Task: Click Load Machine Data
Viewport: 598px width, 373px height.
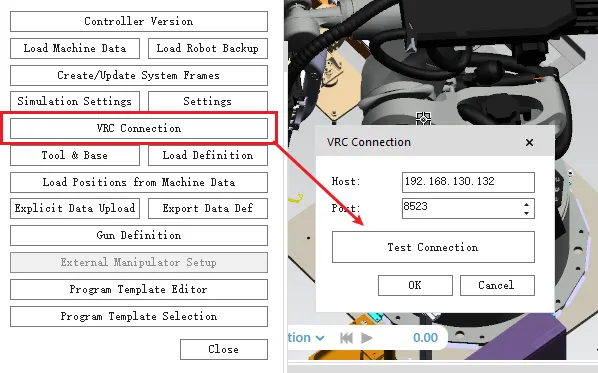Action: point(75,48)
